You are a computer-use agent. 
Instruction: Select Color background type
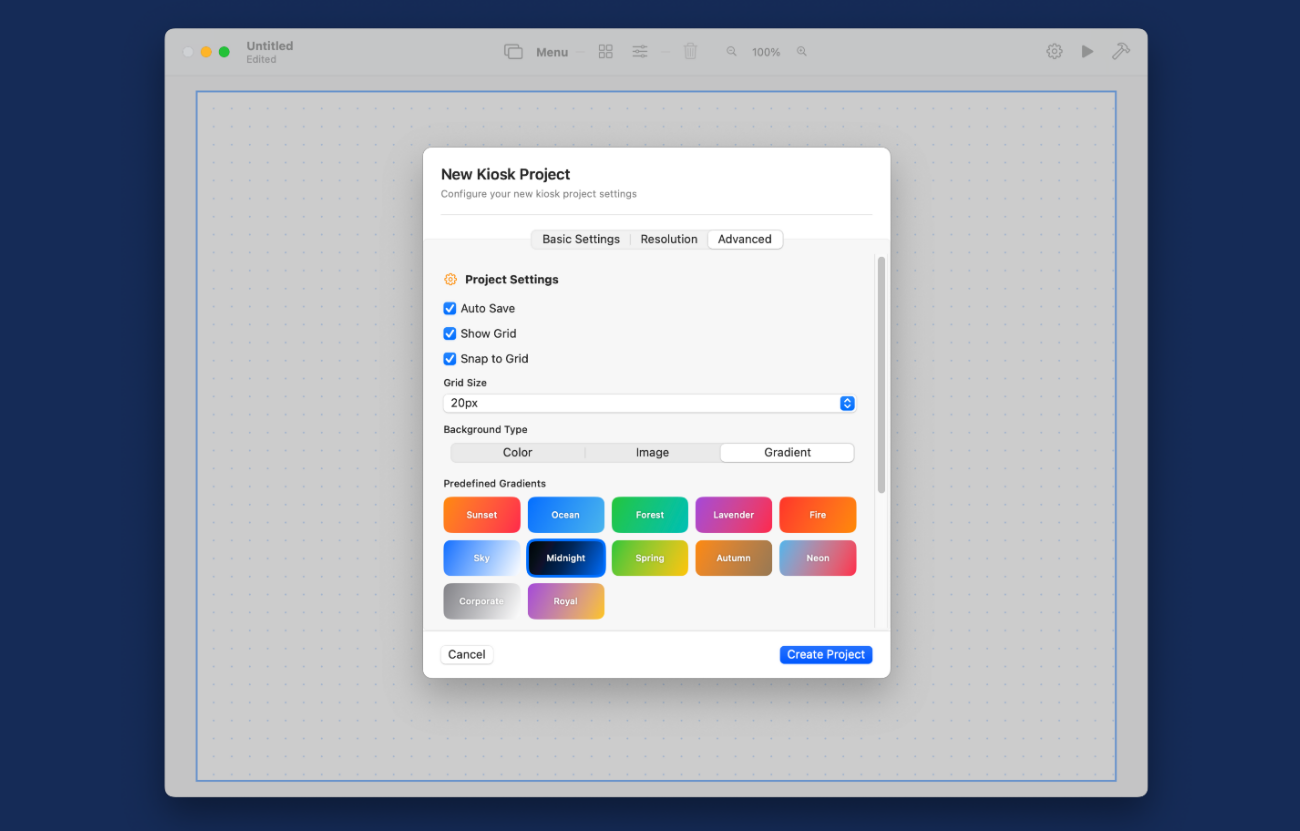[517, 453]
